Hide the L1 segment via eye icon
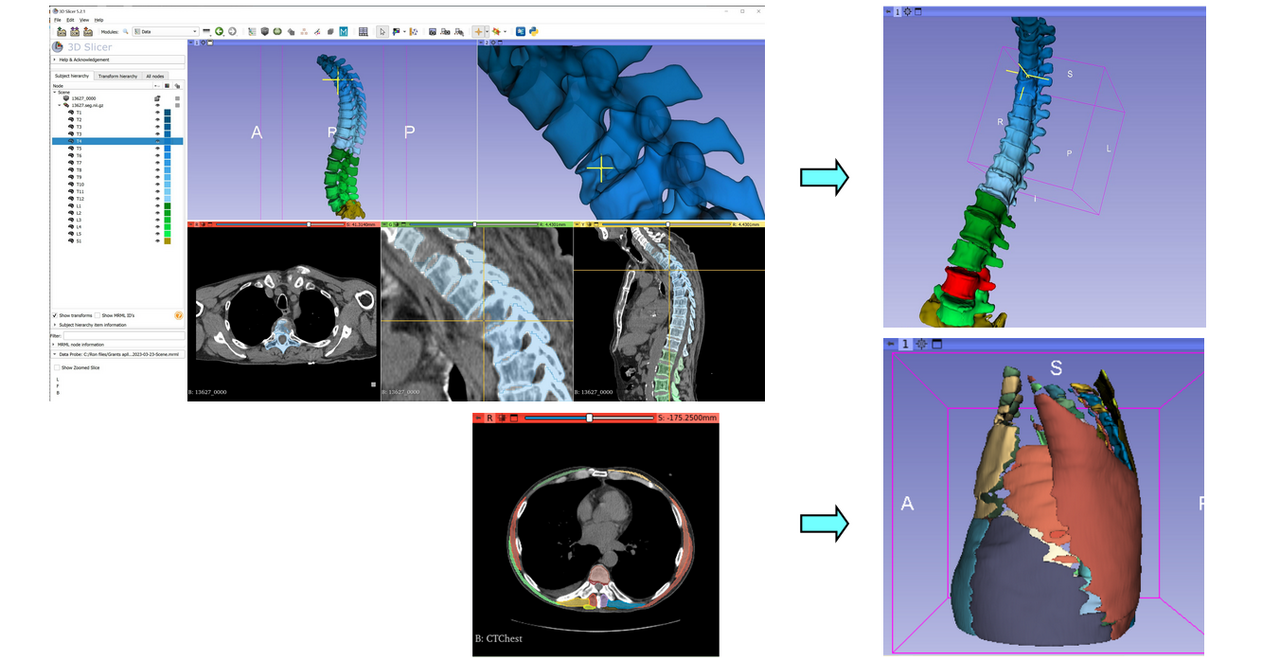The width and height of the screenshot is (1280, 658). pyautogui.click(x=157, y=206)
